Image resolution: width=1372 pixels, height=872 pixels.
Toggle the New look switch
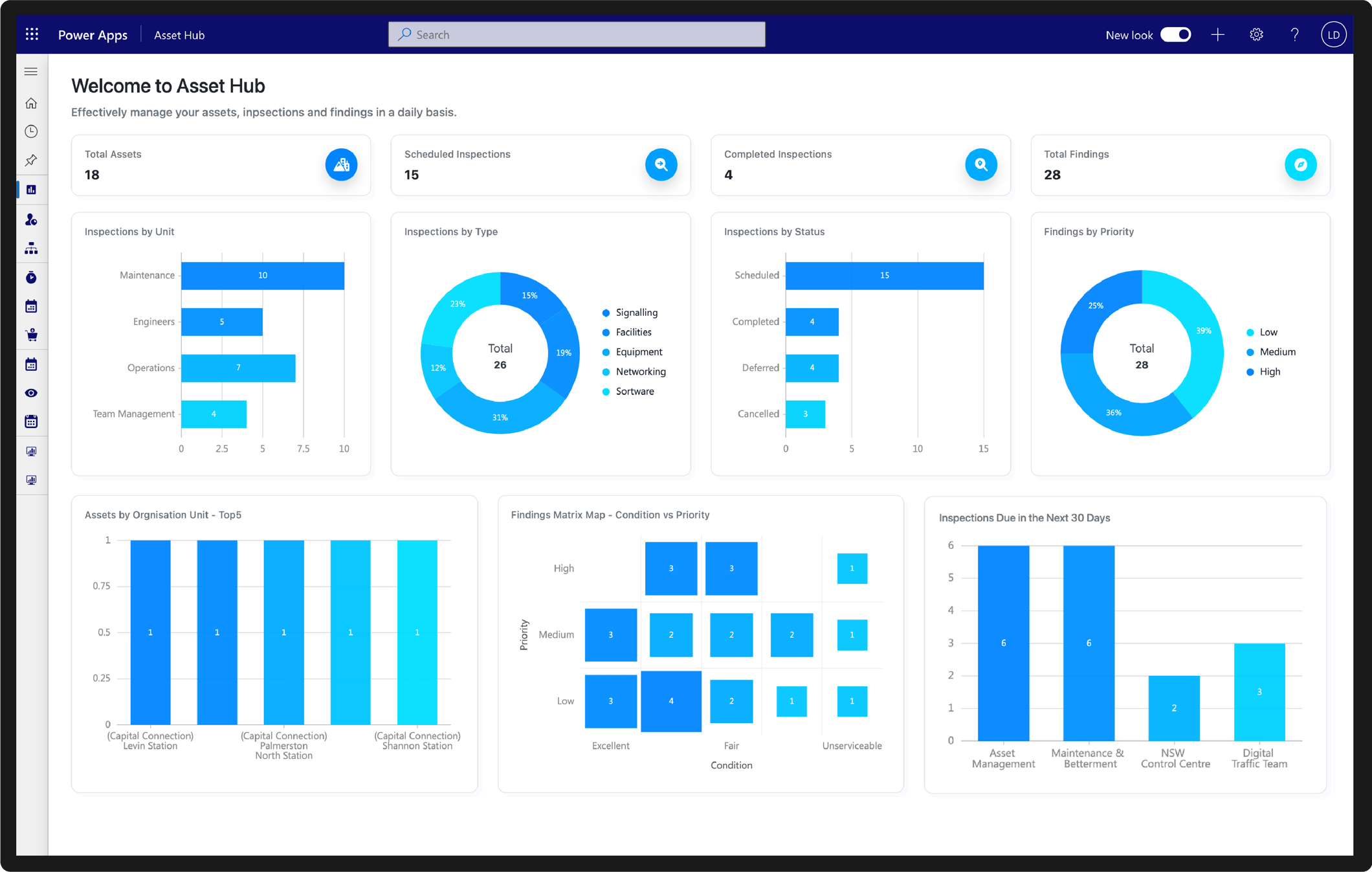[x=1175, y=34]
